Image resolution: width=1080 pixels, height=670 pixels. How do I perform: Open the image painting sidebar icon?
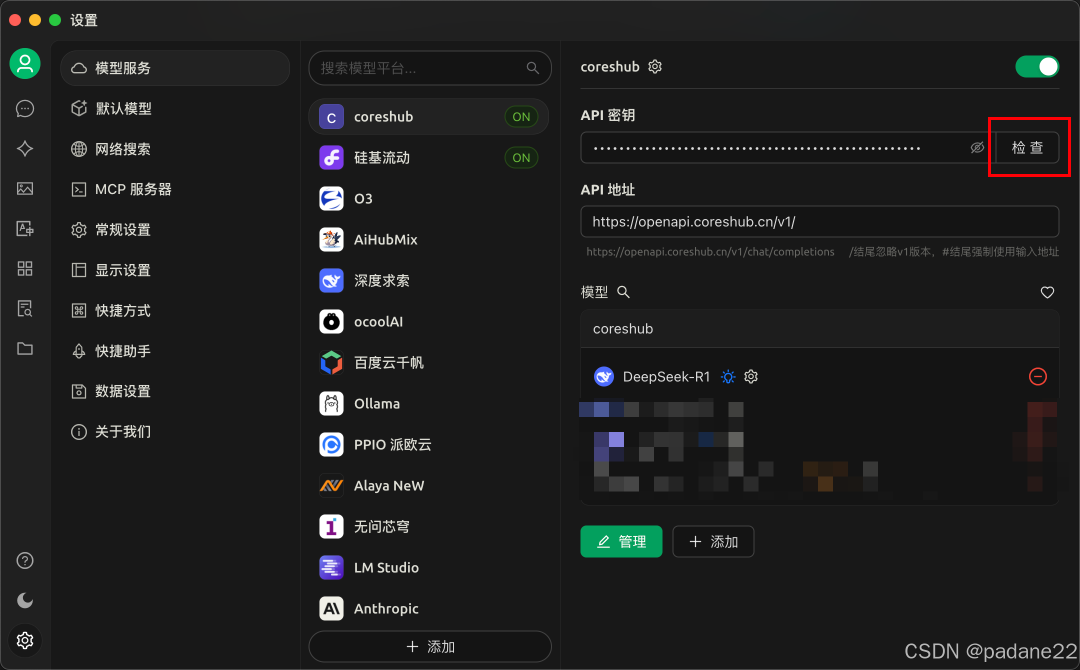click(x=25, y=189)
